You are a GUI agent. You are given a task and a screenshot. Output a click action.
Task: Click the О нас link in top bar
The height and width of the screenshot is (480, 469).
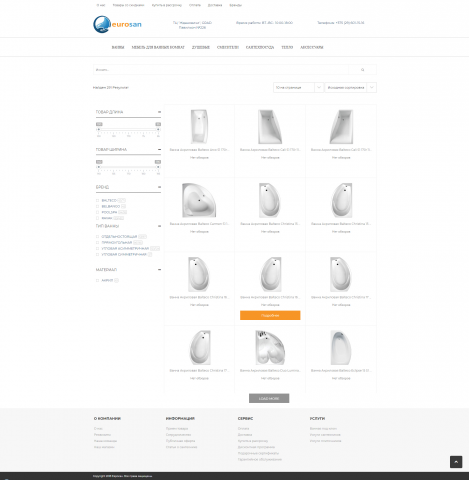[x=101, y=5]
